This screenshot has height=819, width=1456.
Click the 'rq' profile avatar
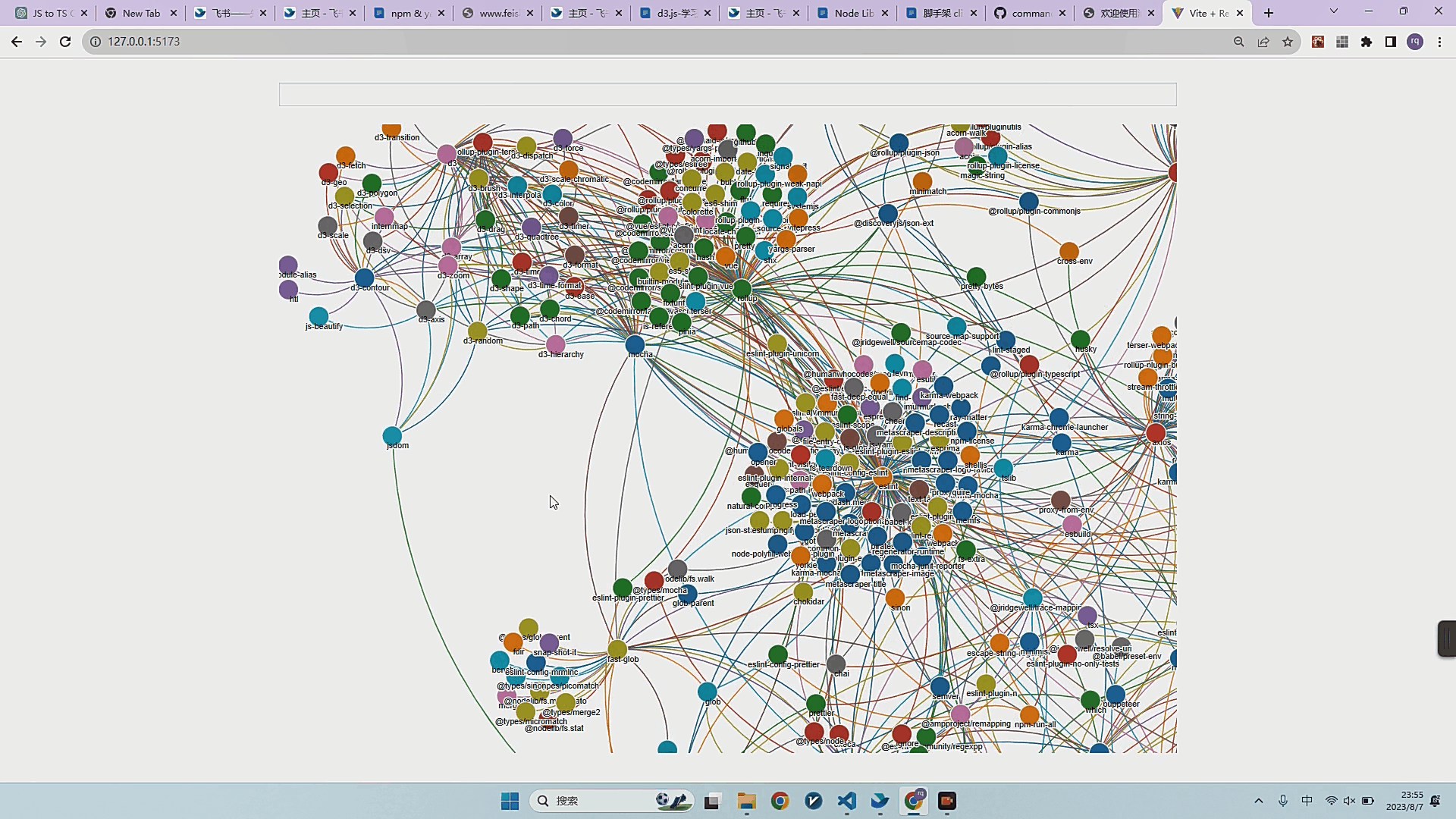click(1415, 42)
